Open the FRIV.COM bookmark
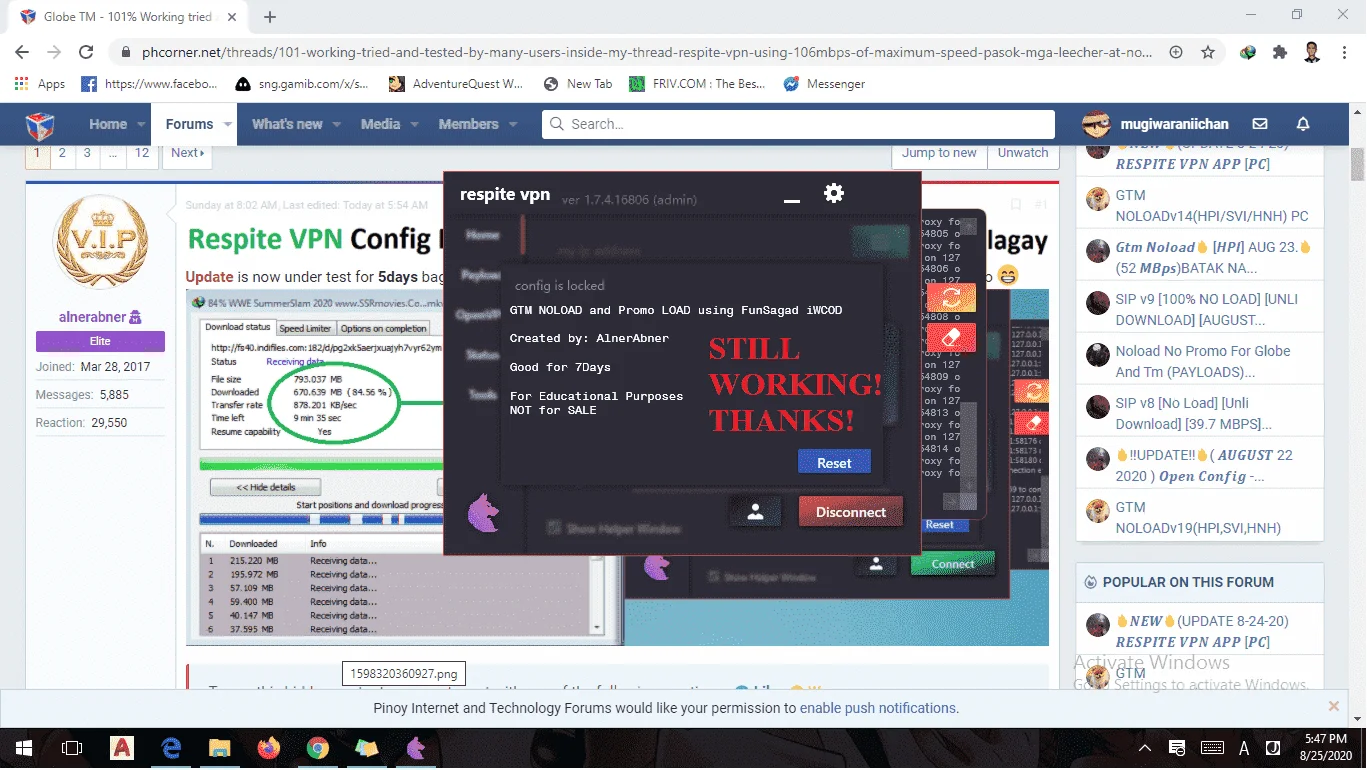 click(x=697, y=84)
